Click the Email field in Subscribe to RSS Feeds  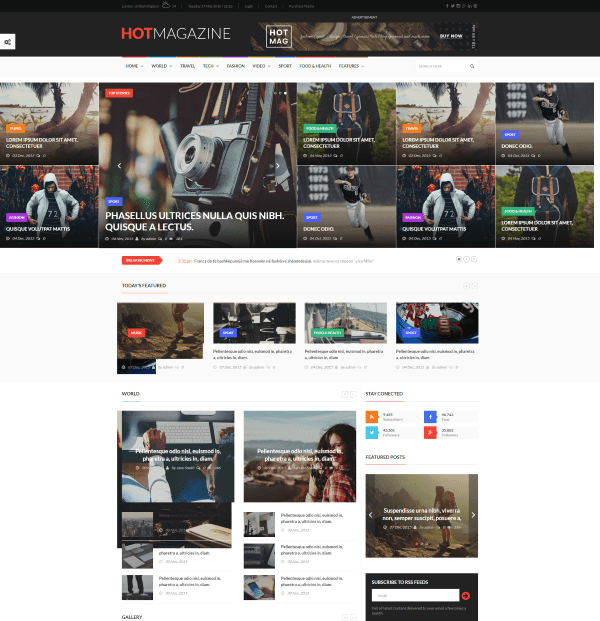tap(415, 595)
